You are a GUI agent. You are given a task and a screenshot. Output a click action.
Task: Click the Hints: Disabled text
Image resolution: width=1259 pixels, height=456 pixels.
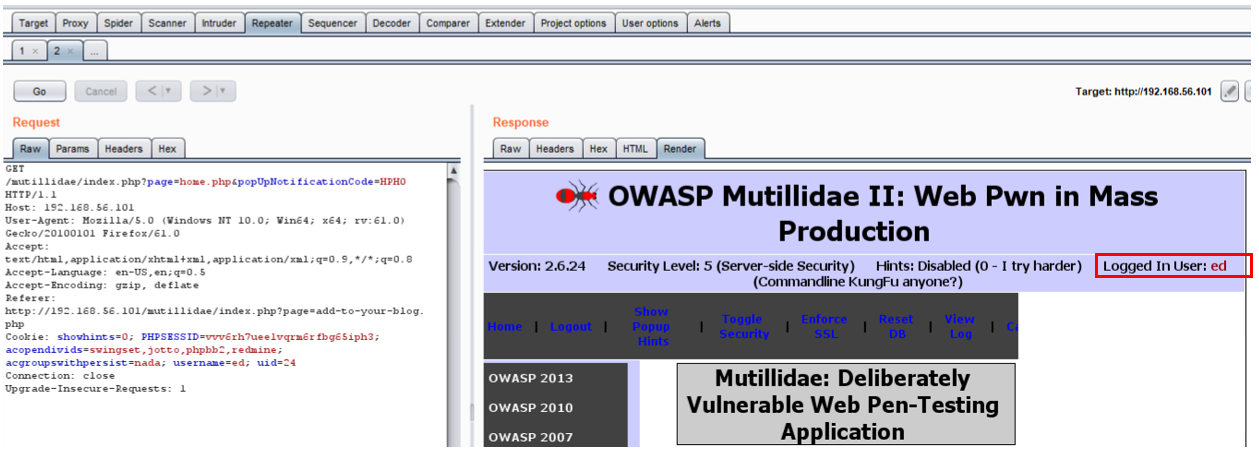tap(979, 266)
